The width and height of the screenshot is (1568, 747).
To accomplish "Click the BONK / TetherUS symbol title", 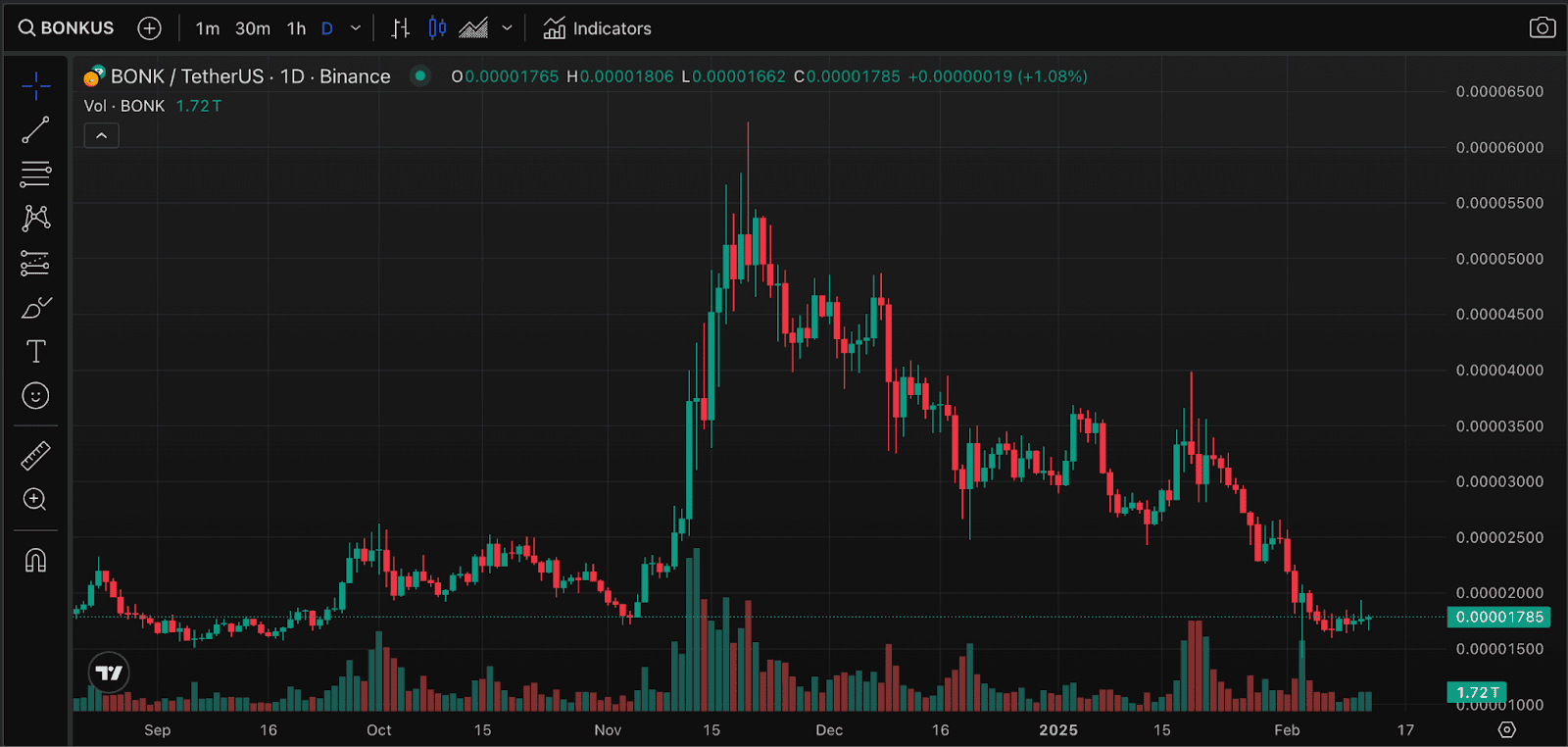I will click(250, 76).
